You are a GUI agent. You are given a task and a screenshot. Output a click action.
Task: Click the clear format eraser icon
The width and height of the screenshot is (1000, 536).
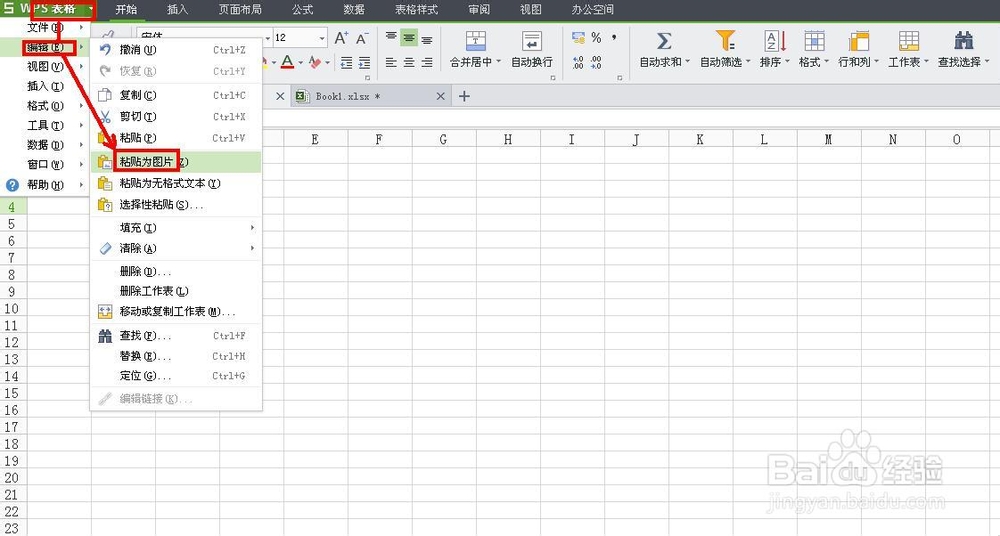point(314,62)
